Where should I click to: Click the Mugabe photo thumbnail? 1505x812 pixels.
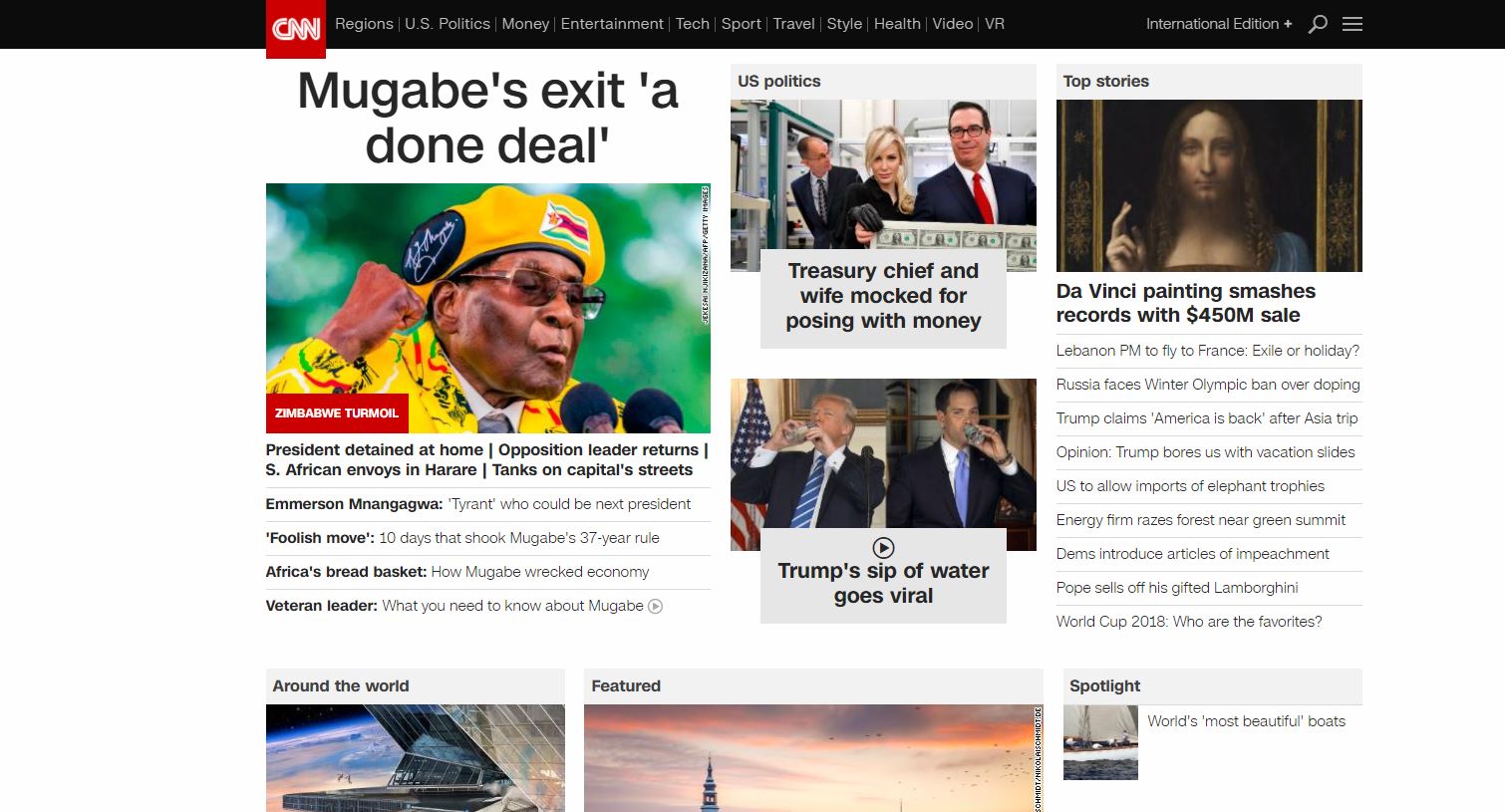coord(488,308)
